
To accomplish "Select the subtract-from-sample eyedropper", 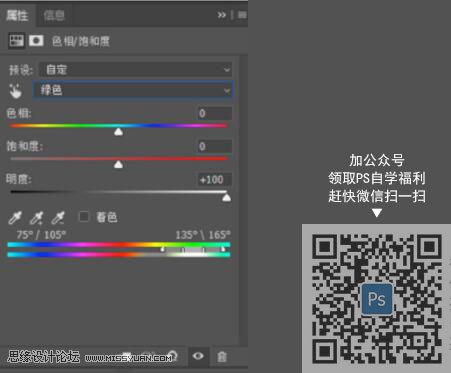I will click(58, 217).
